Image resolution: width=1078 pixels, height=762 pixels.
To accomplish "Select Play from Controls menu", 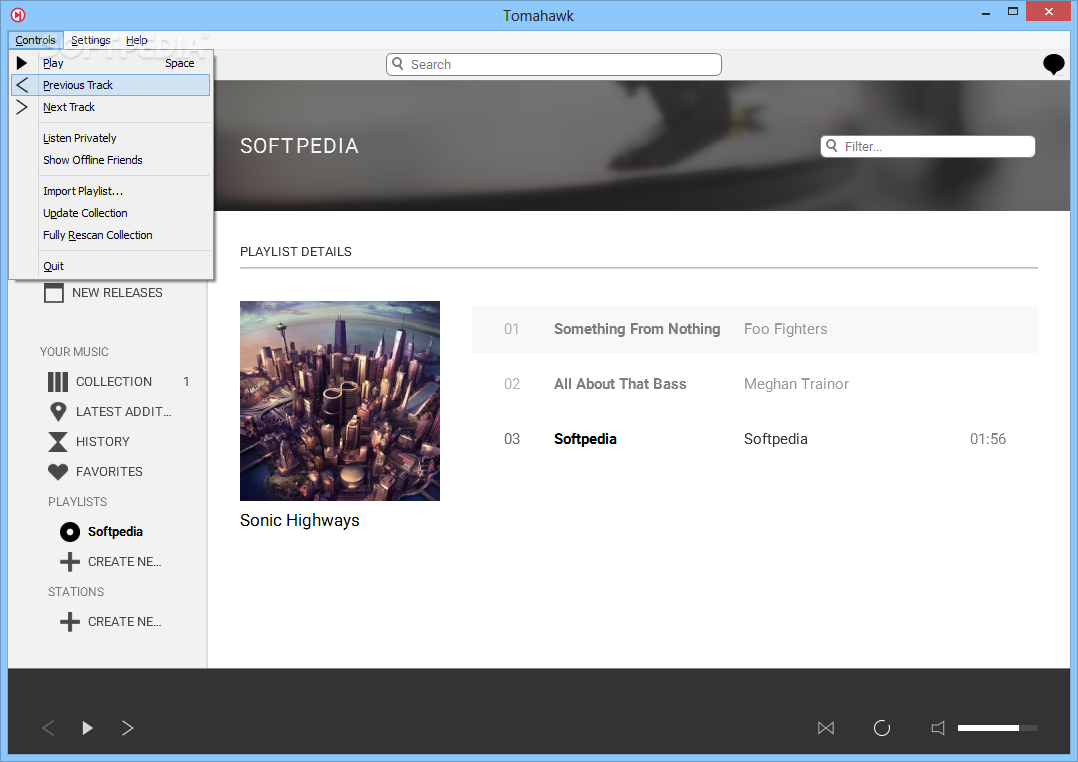I will point(111,63).
